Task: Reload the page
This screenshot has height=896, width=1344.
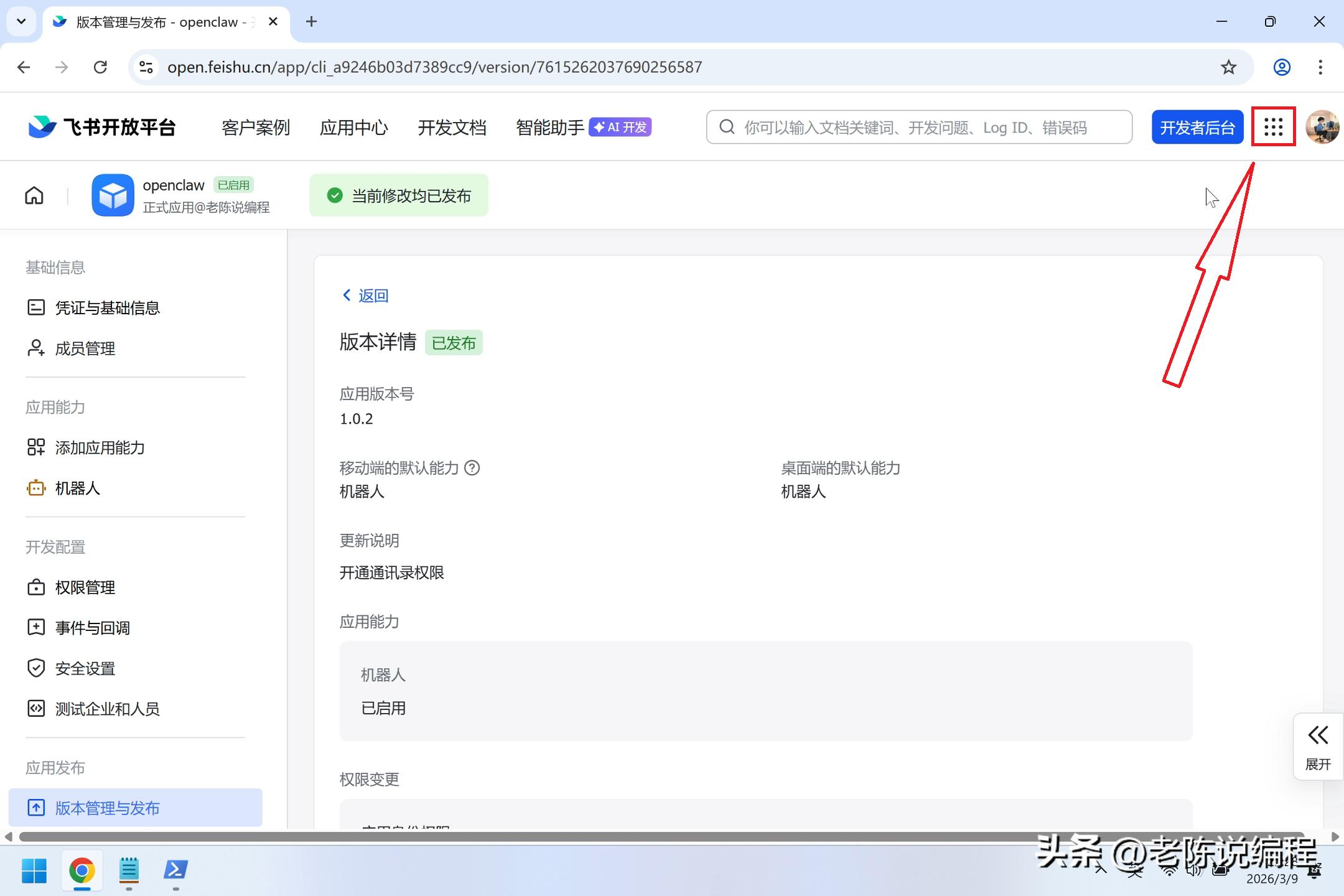Action: (x=100, y=67)
